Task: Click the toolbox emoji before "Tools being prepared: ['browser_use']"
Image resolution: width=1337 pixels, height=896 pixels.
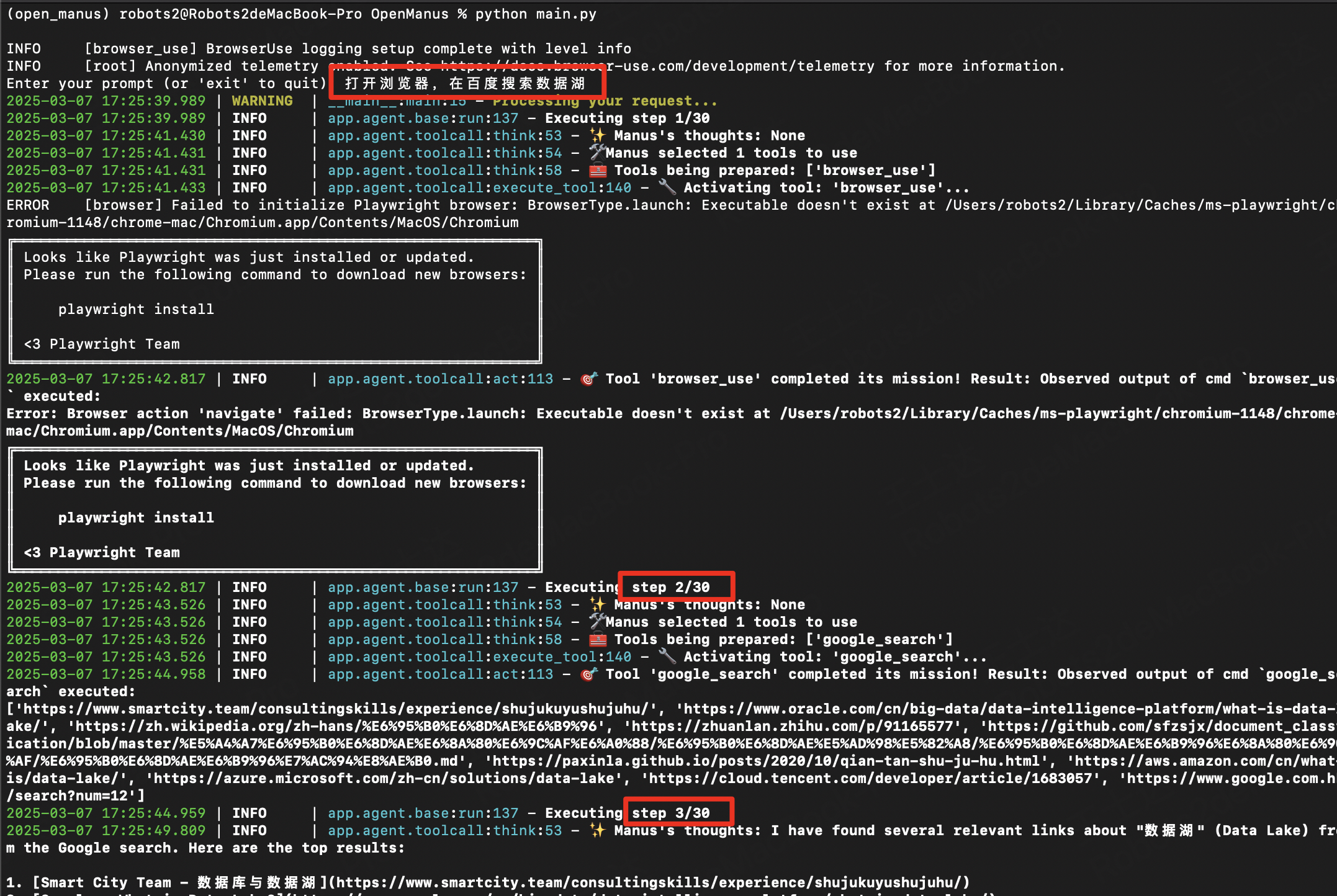Action: click(598, 170)
